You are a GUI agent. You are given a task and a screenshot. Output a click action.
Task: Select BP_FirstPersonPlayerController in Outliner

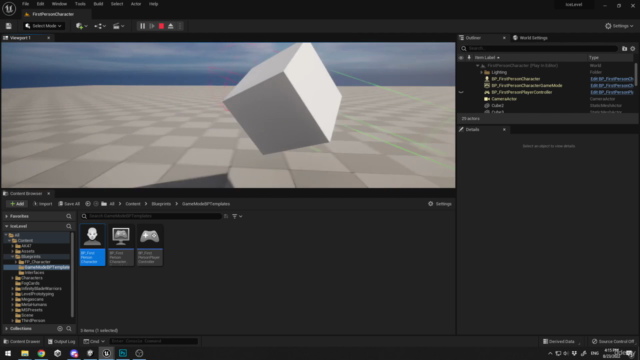tap(522, 92)
